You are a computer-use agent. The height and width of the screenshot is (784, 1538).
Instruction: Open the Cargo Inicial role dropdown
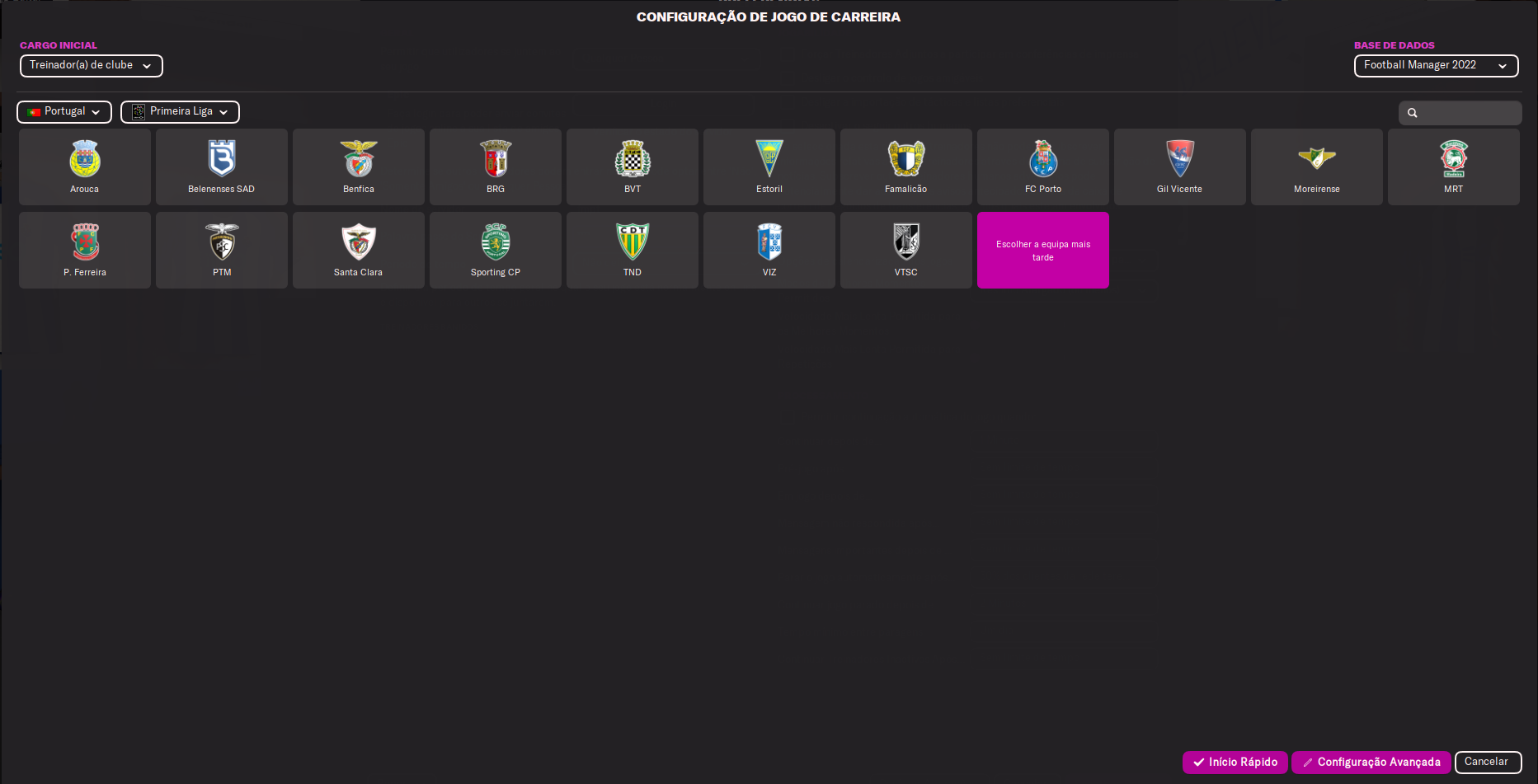(91, 65)
